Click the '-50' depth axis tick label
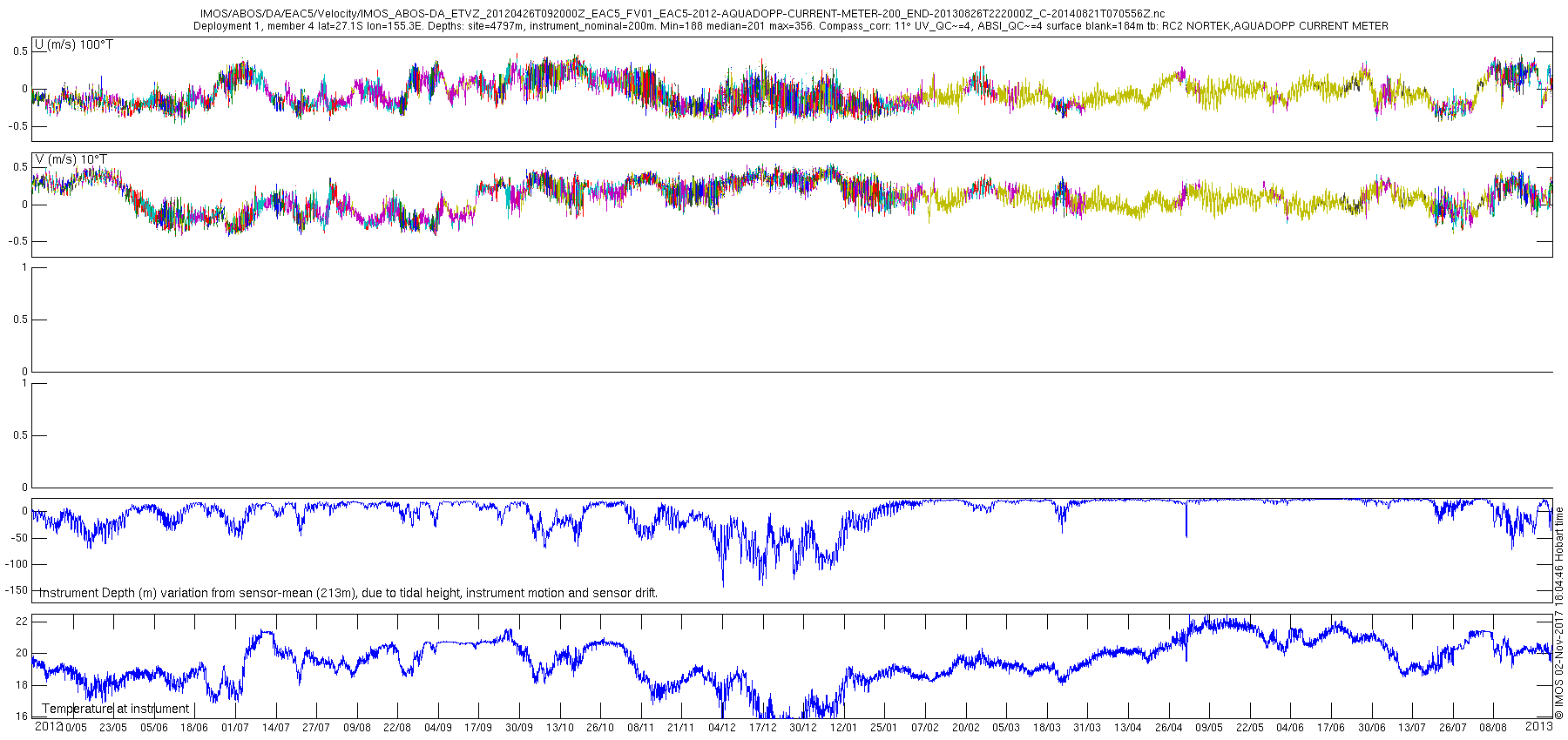Viewport: 1568px width, 740px height. click(x=20, y=538)
